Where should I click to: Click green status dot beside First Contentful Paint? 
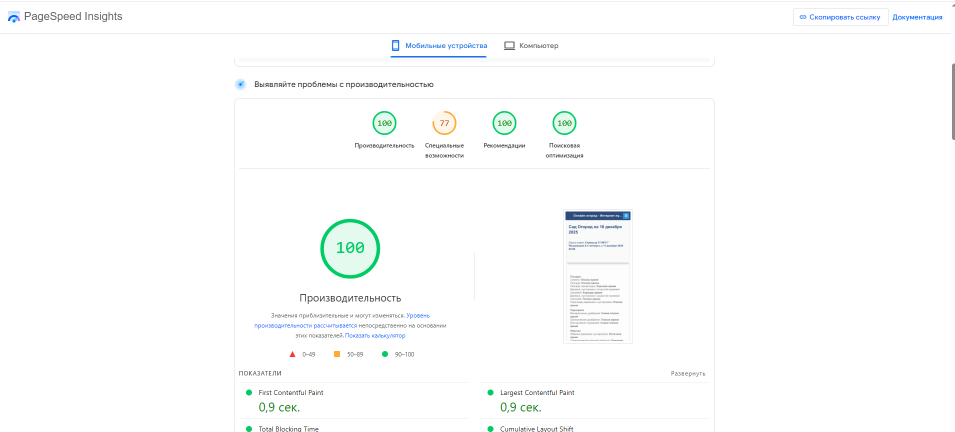[248, 393]
